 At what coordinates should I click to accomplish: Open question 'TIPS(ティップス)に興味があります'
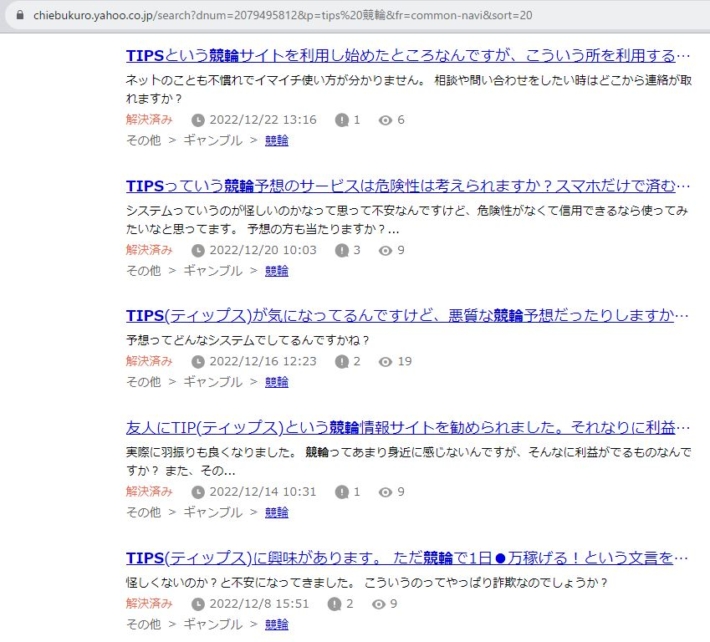point(407,557)
